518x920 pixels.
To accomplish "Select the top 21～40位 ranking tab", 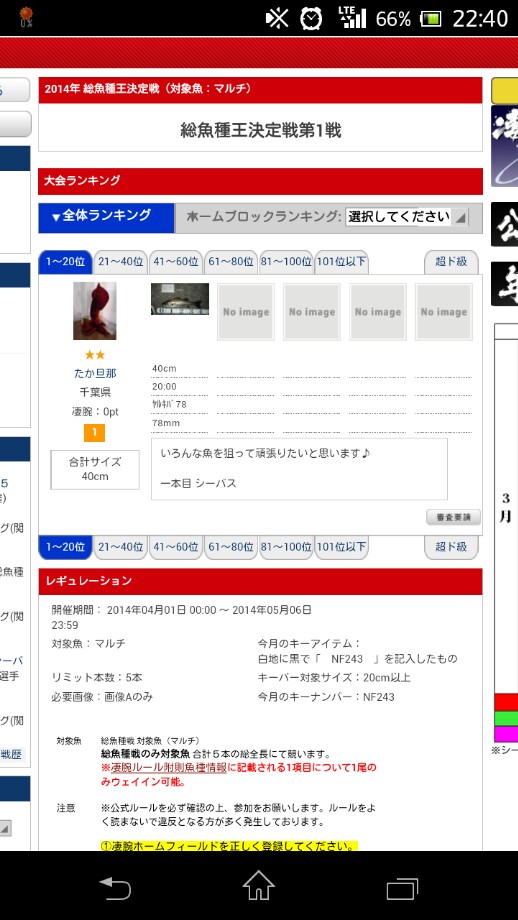I will pyautogui.click(x=120, y=262).
